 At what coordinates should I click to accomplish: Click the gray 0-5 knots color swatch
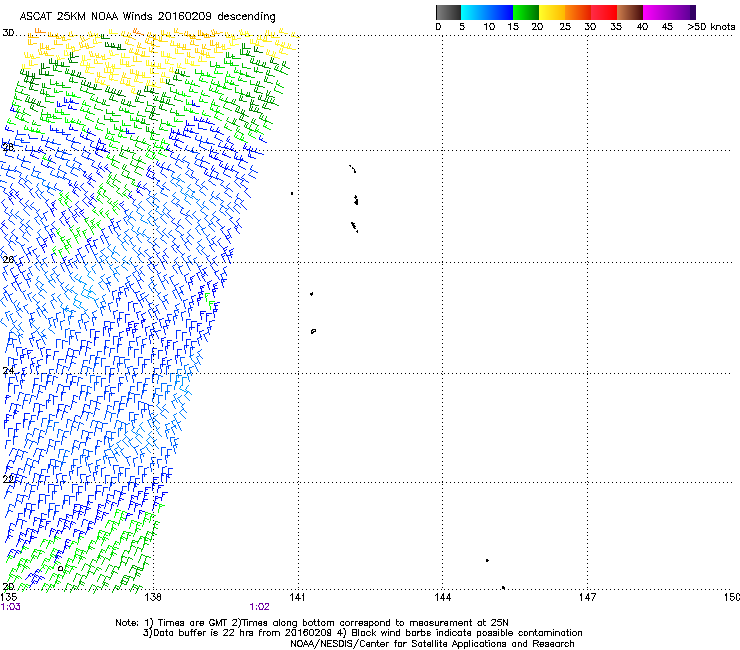[448, 12]
